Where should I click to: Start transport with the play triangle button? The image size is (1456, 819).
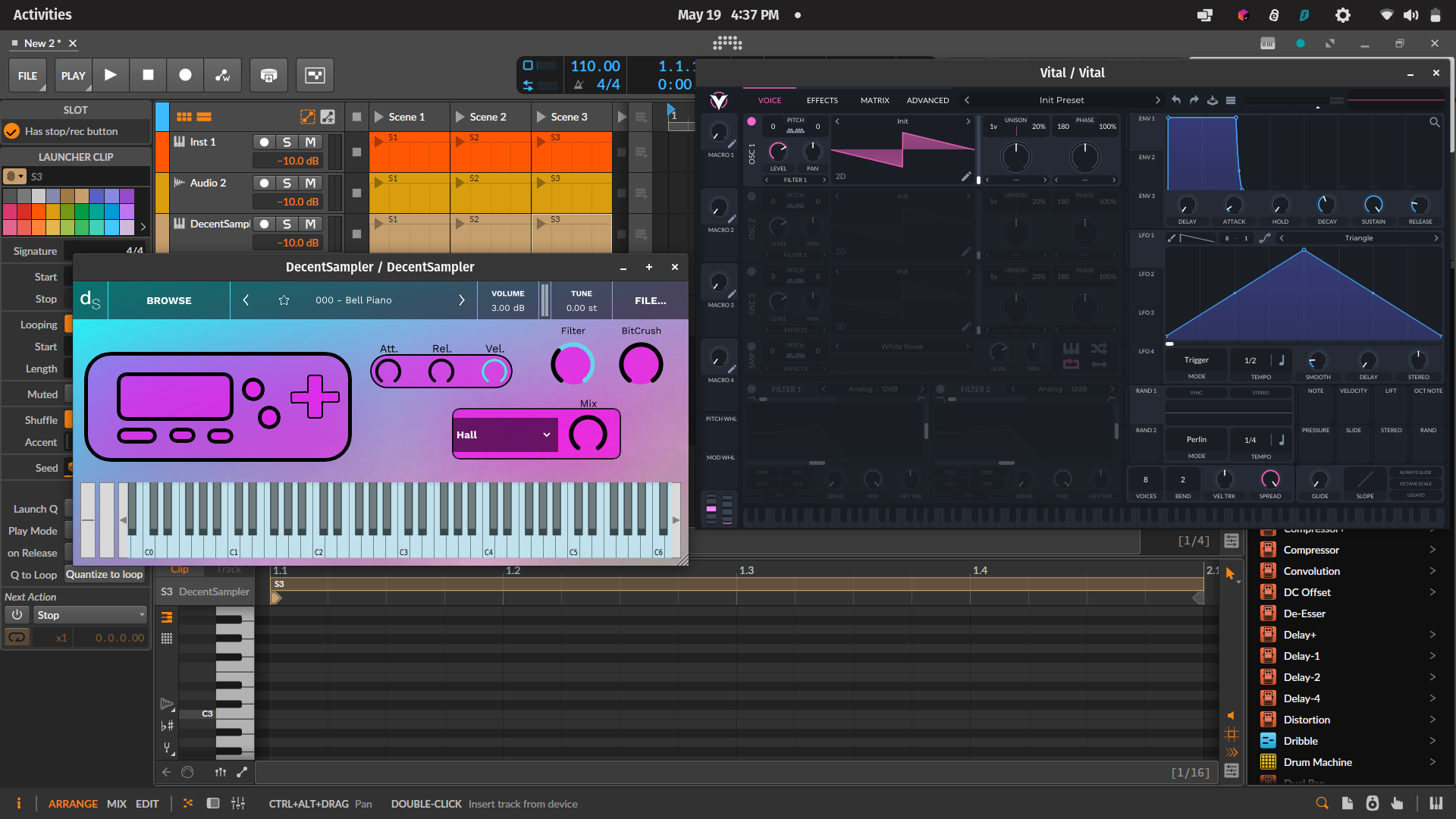[x=111, y=75]
